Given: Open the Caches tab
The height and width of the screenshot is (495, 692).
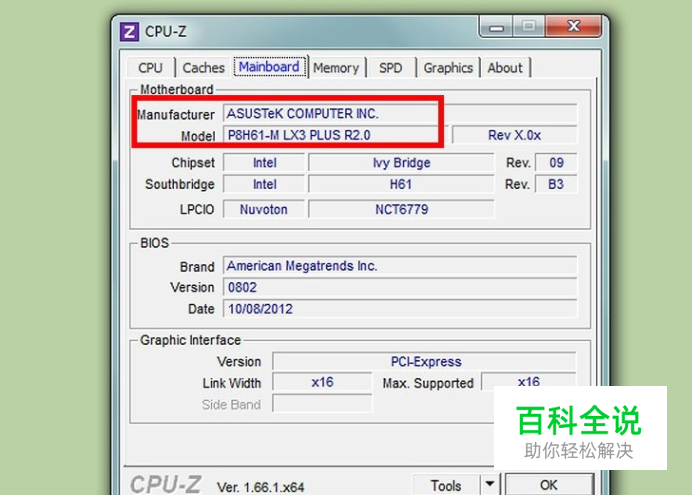Looking at the screenshot, I should coord(203,68).
